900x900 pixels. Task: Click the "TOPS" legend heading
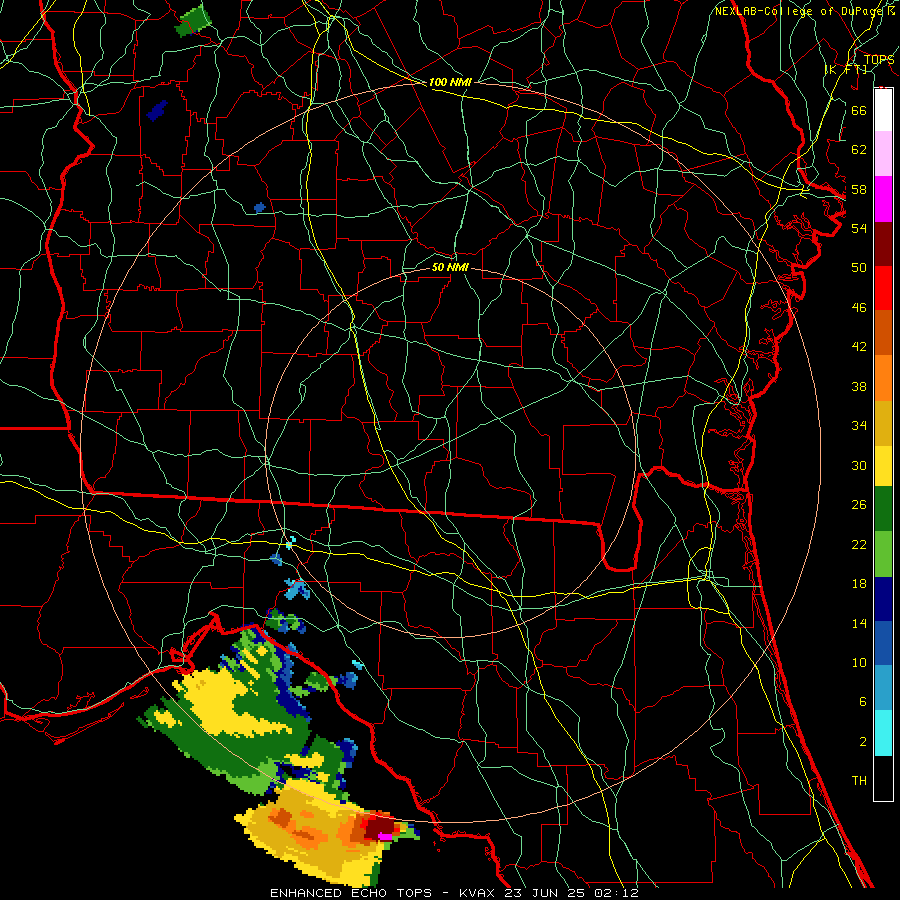[x=879, y=60]
